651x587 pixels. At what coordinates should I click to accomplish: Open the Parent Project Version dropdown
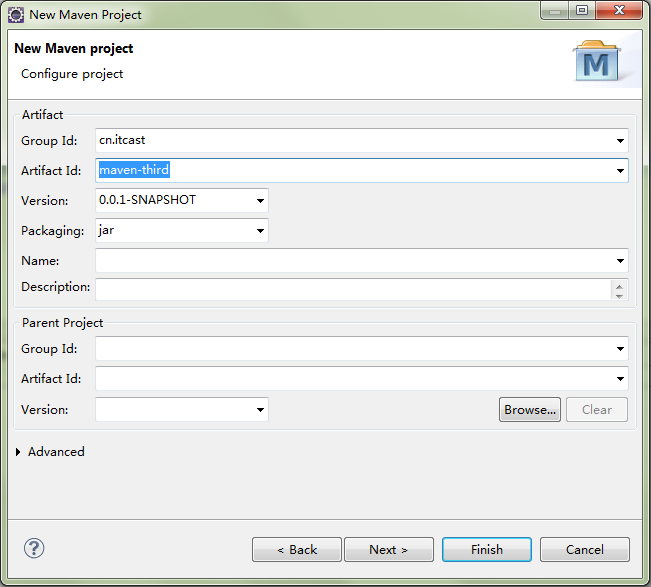pyautogui.click(x=261, y=410)
